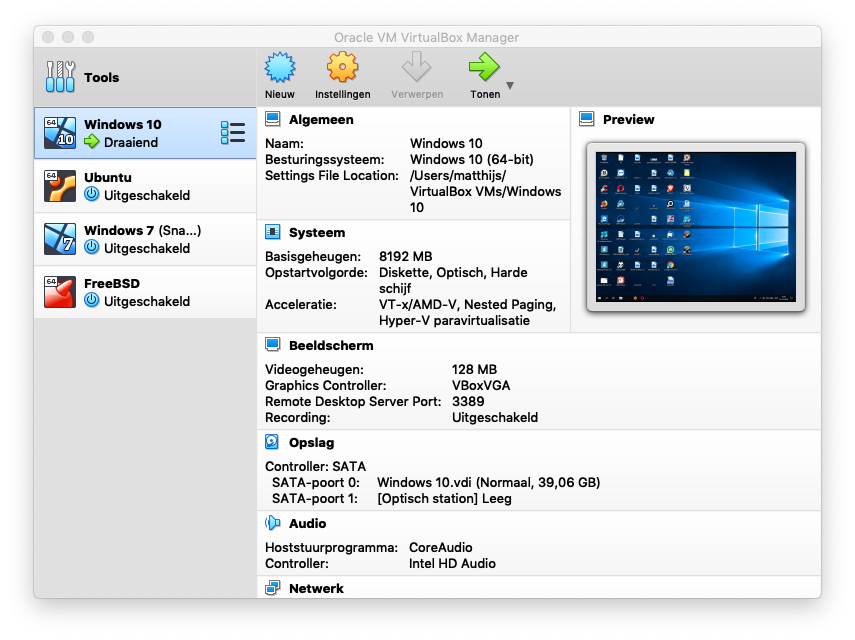Click the Netwerk section header
This screenshot has width=855, height=640.
tap(315, 588)
